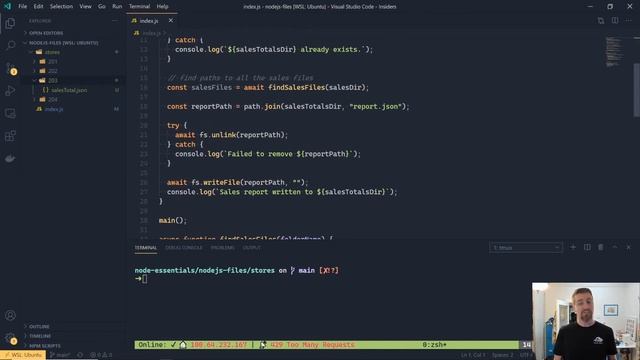Click the synchronize changes icon in the status bar
Image resolution: width=640 pixels, height=360 pixels.
80,355
